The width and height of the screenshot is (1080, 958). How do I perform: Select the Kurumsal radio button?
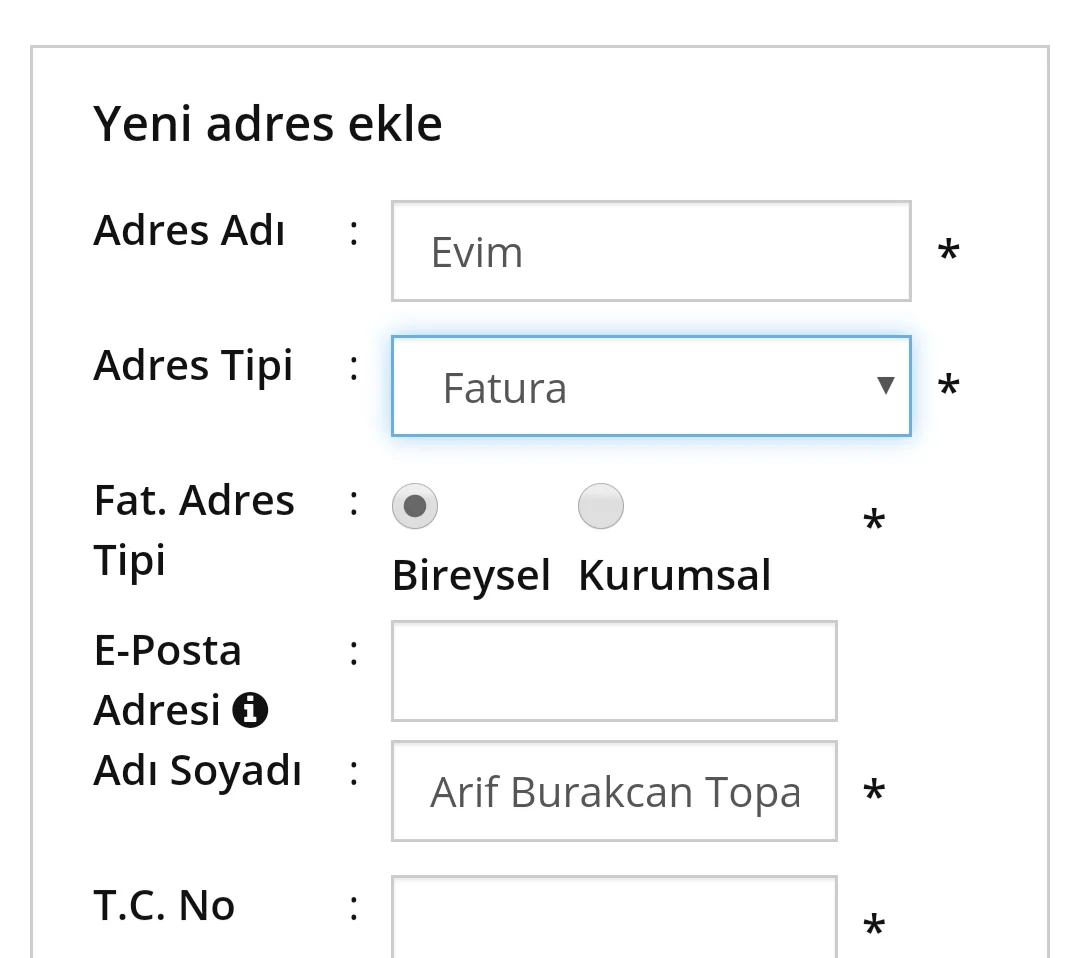(600, 506)
